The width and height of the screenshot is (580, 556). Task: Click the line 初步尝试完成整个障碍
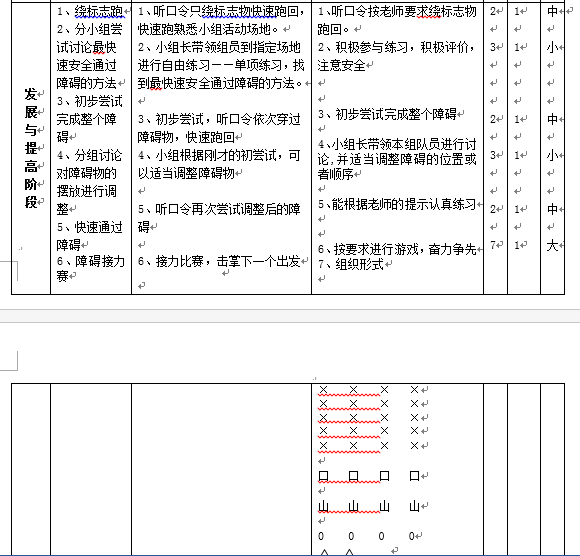396,114
